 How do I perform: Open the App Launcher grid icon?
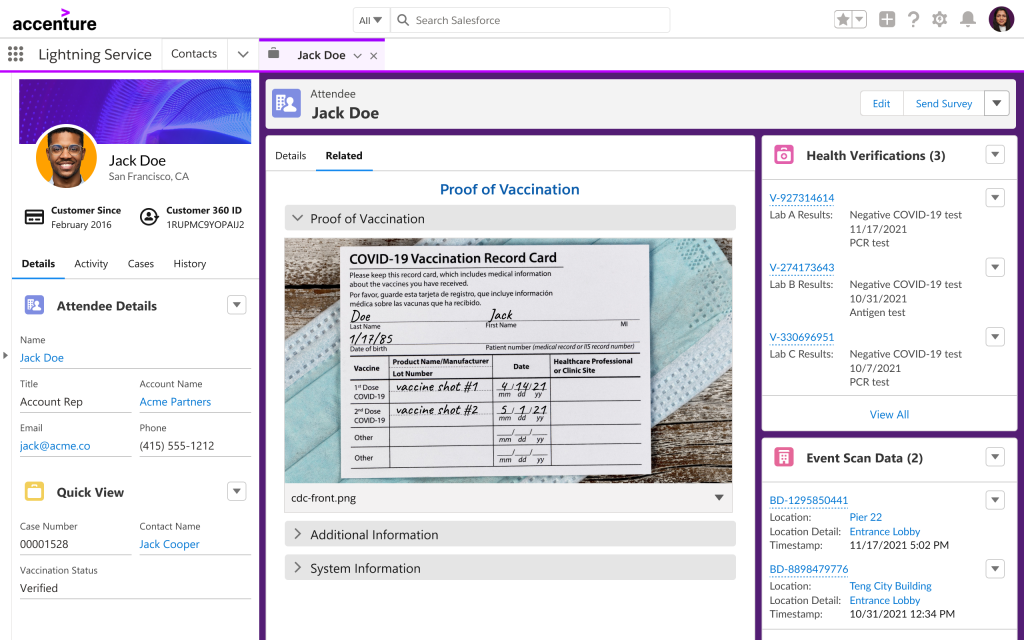point(15,54)
